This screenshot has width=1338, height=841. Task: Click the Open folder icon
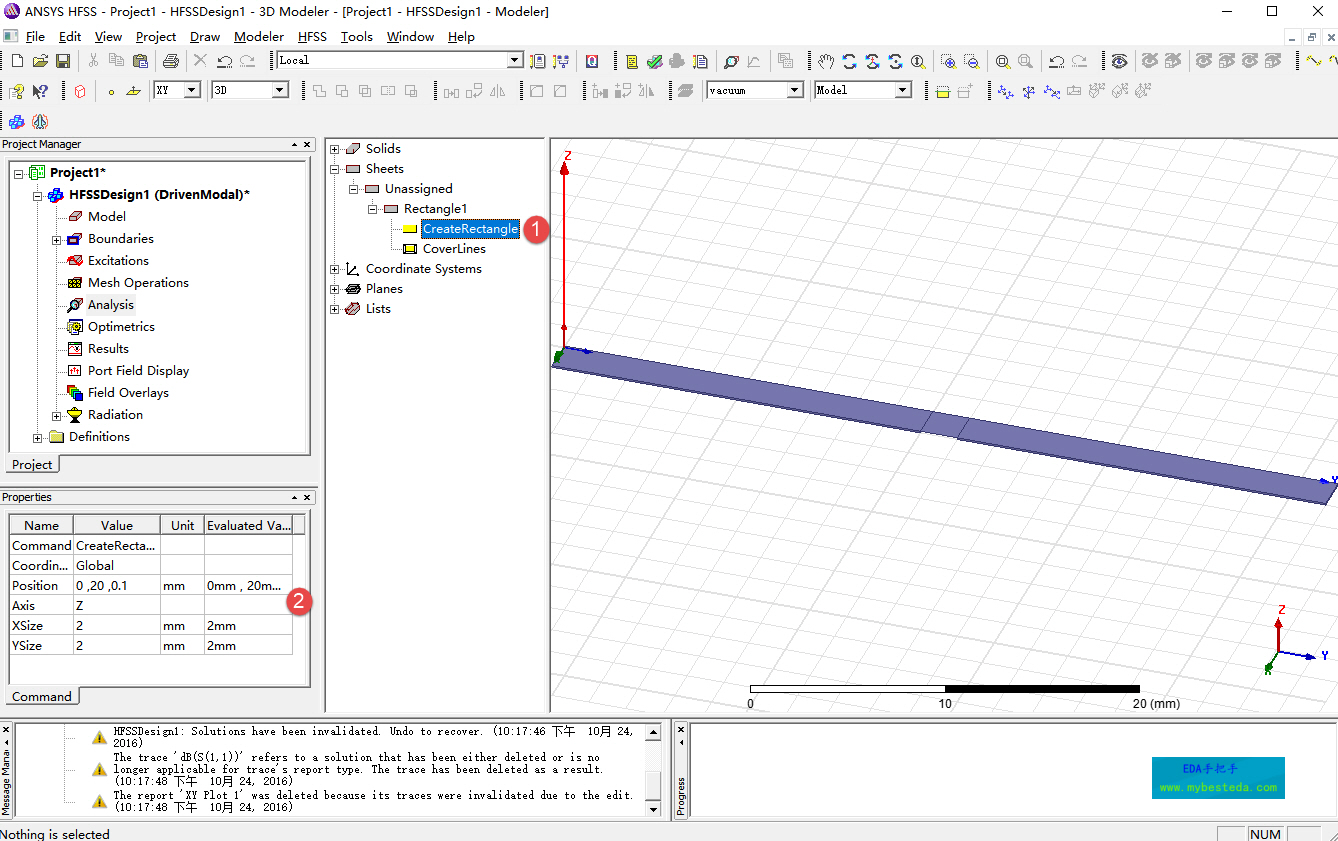coord(40,61)
